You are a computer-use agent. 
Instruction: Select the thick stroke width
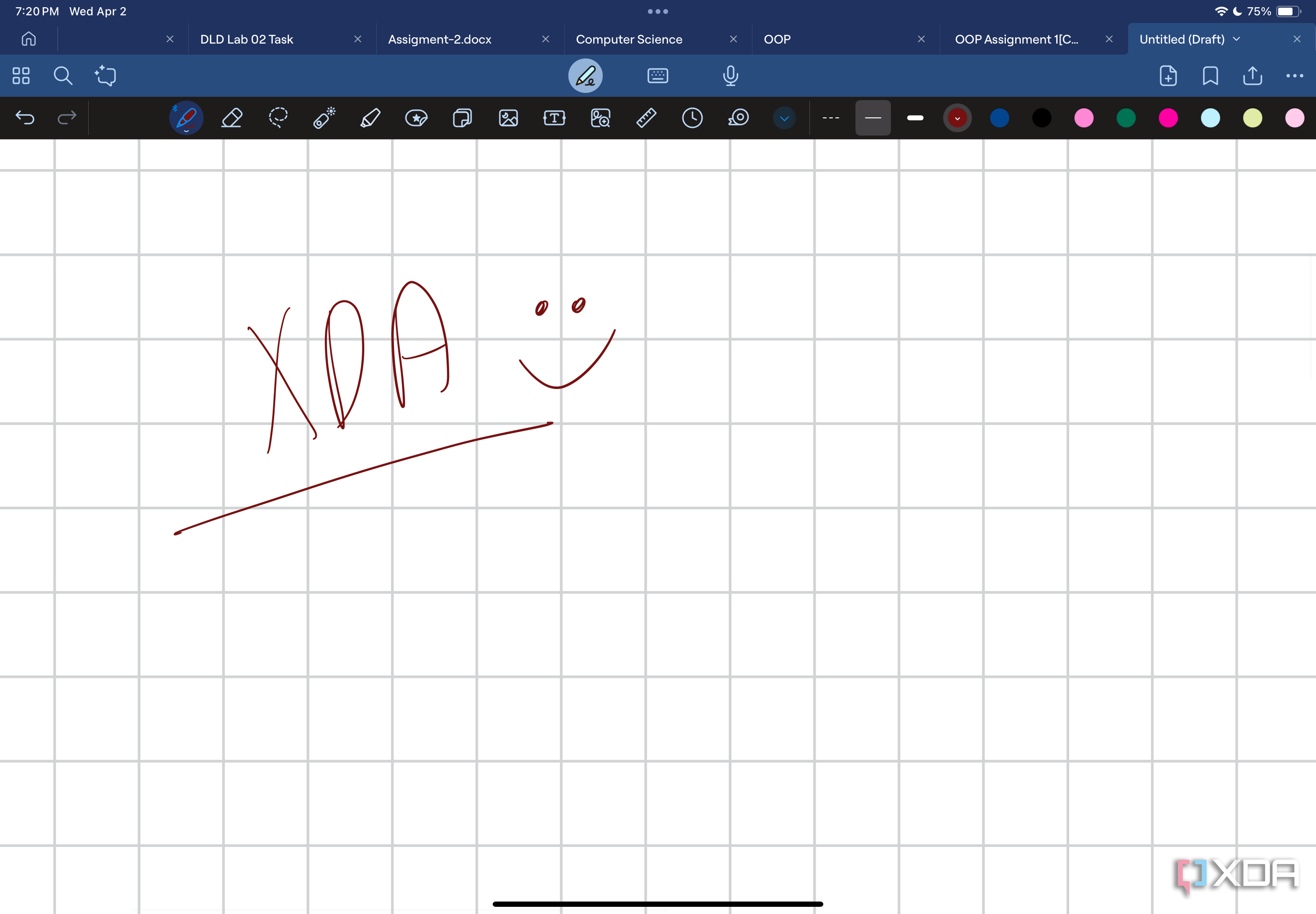click(x=915, y=118)
